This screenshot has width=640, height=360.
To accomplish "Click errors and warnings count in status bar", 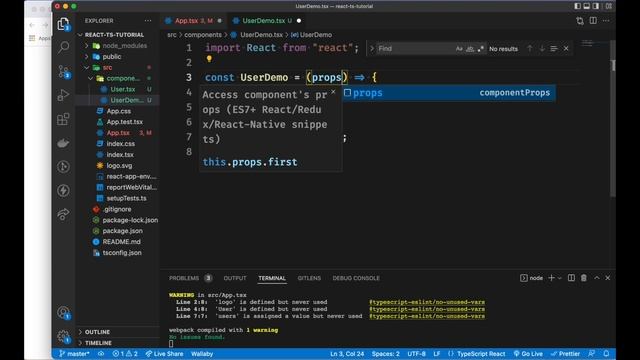I will [125, 354].
